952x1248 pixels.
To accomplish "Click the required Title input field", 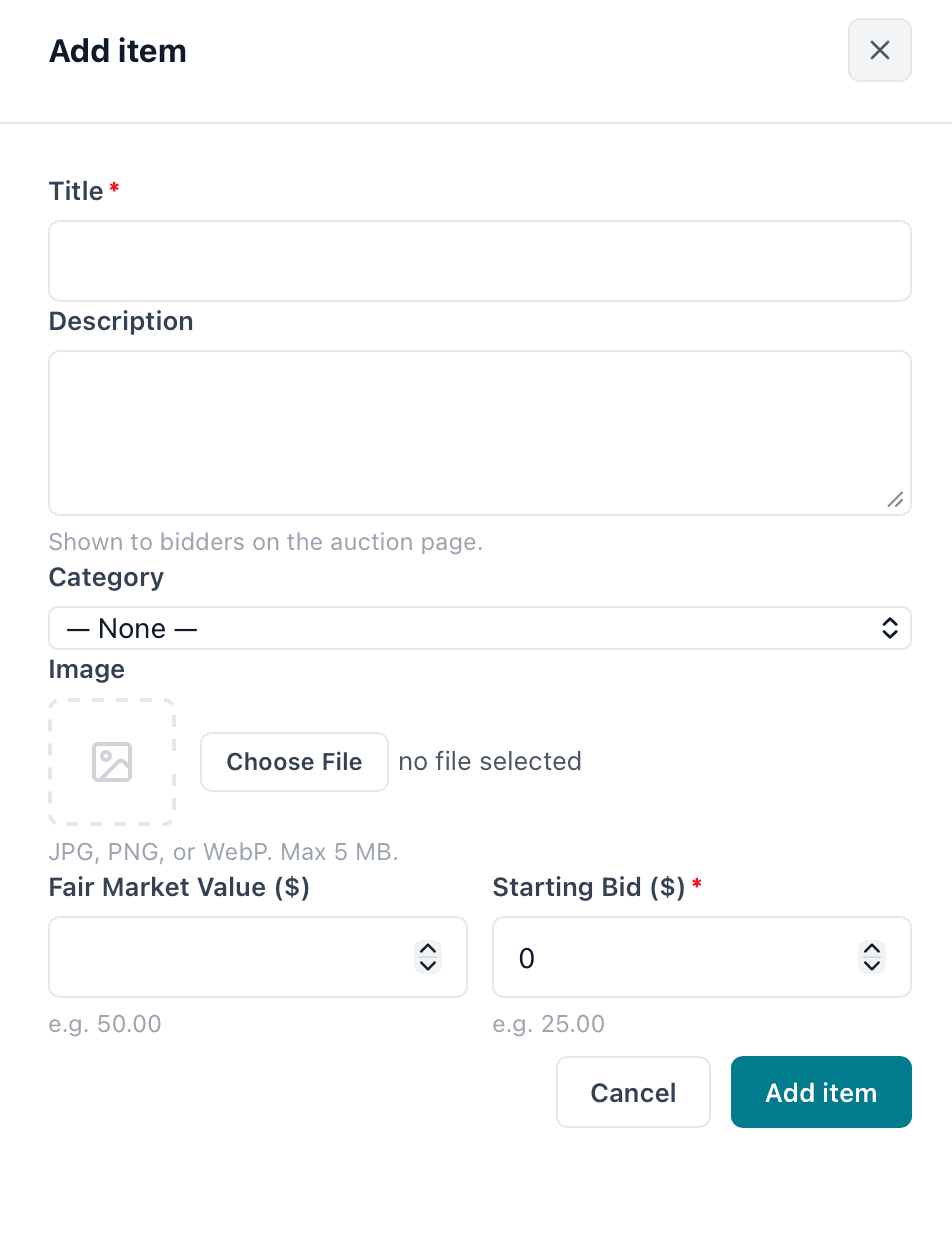I will (480, 260).
